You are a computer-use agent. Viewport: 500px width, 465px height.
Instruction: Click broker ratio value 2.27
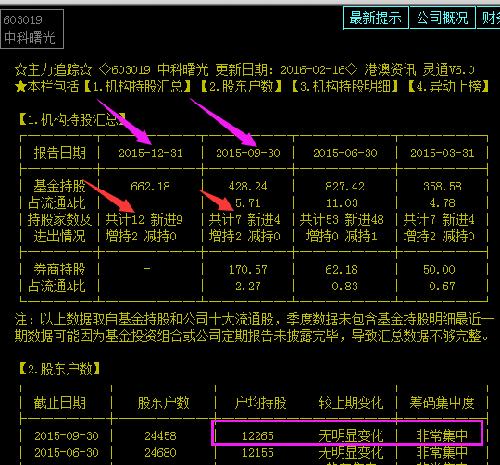click(248, 286)
